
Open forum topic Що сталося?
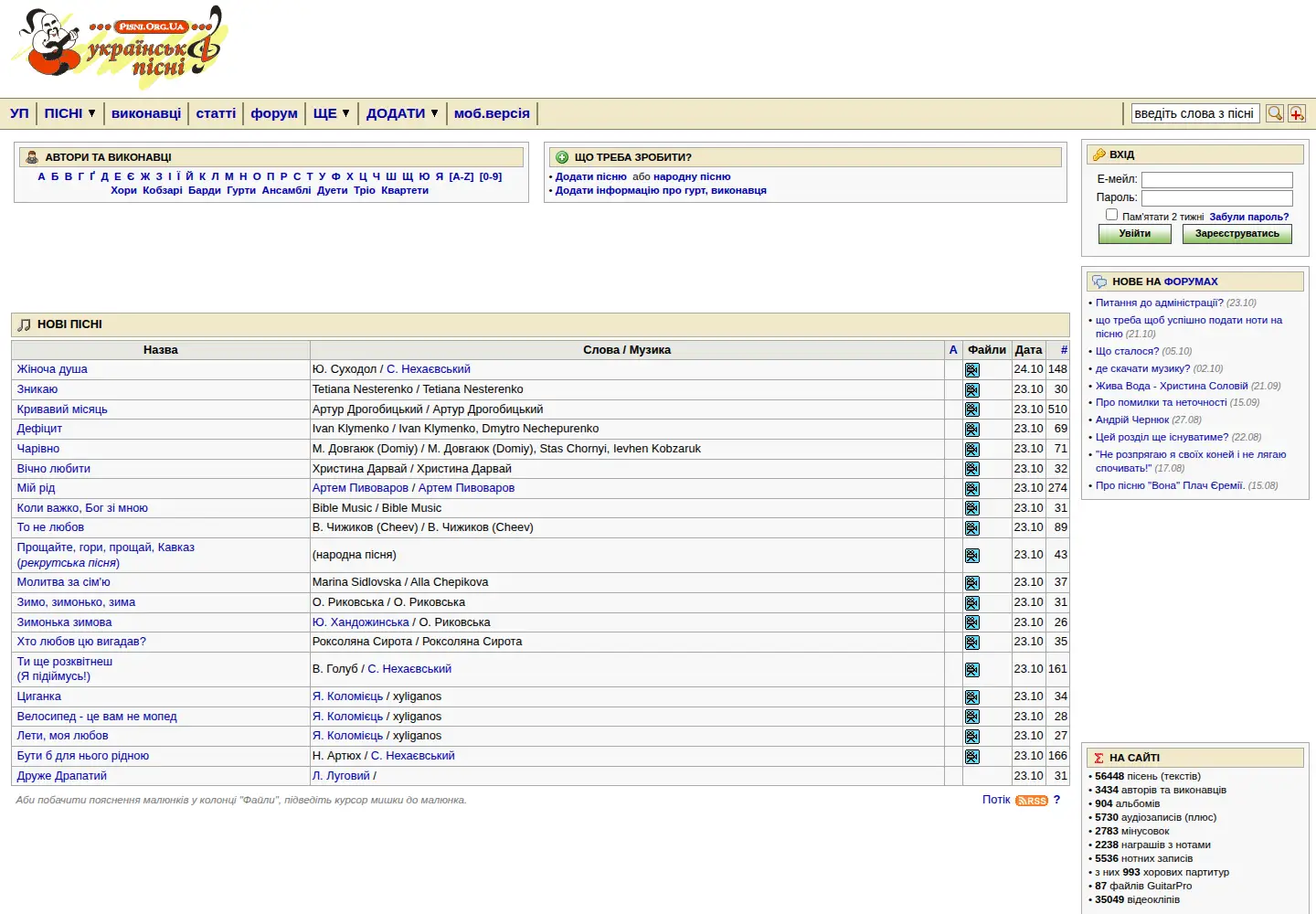1127,351
